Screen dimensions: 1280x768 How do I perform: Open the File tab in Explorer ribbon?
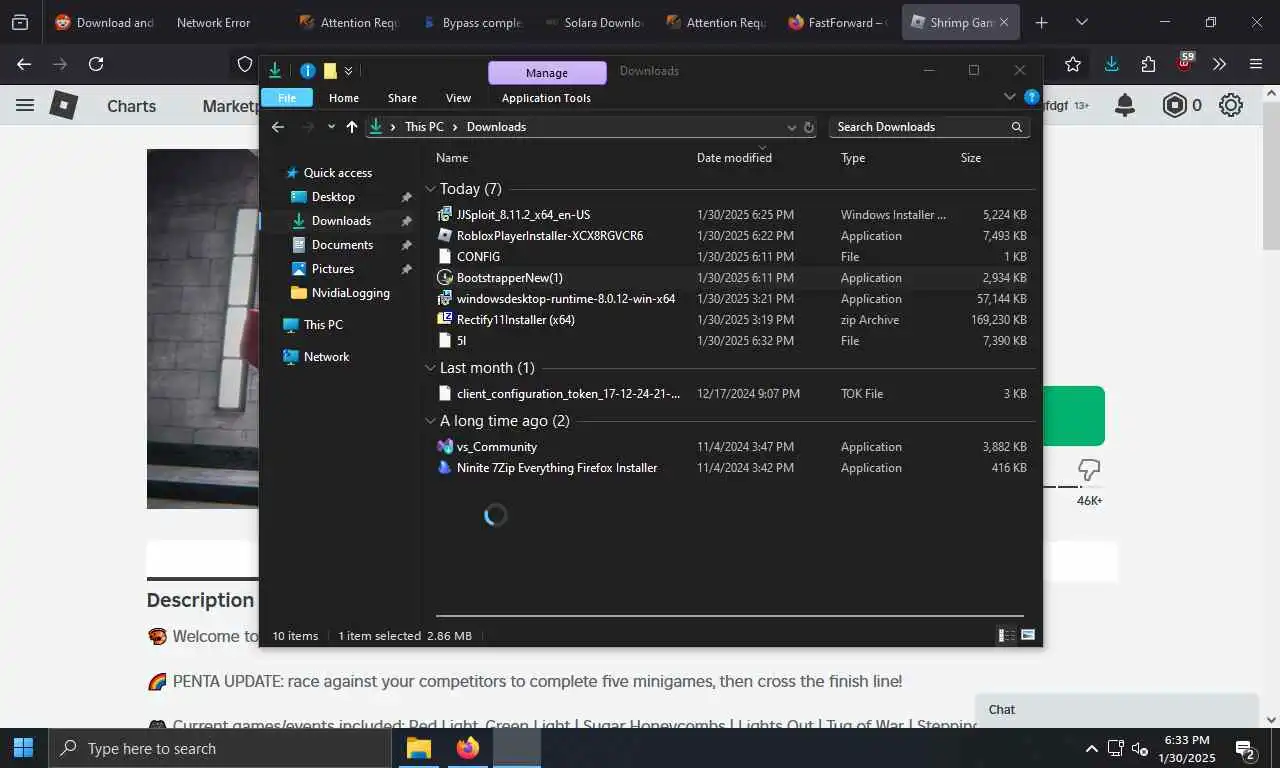click(x=287, y=98)
